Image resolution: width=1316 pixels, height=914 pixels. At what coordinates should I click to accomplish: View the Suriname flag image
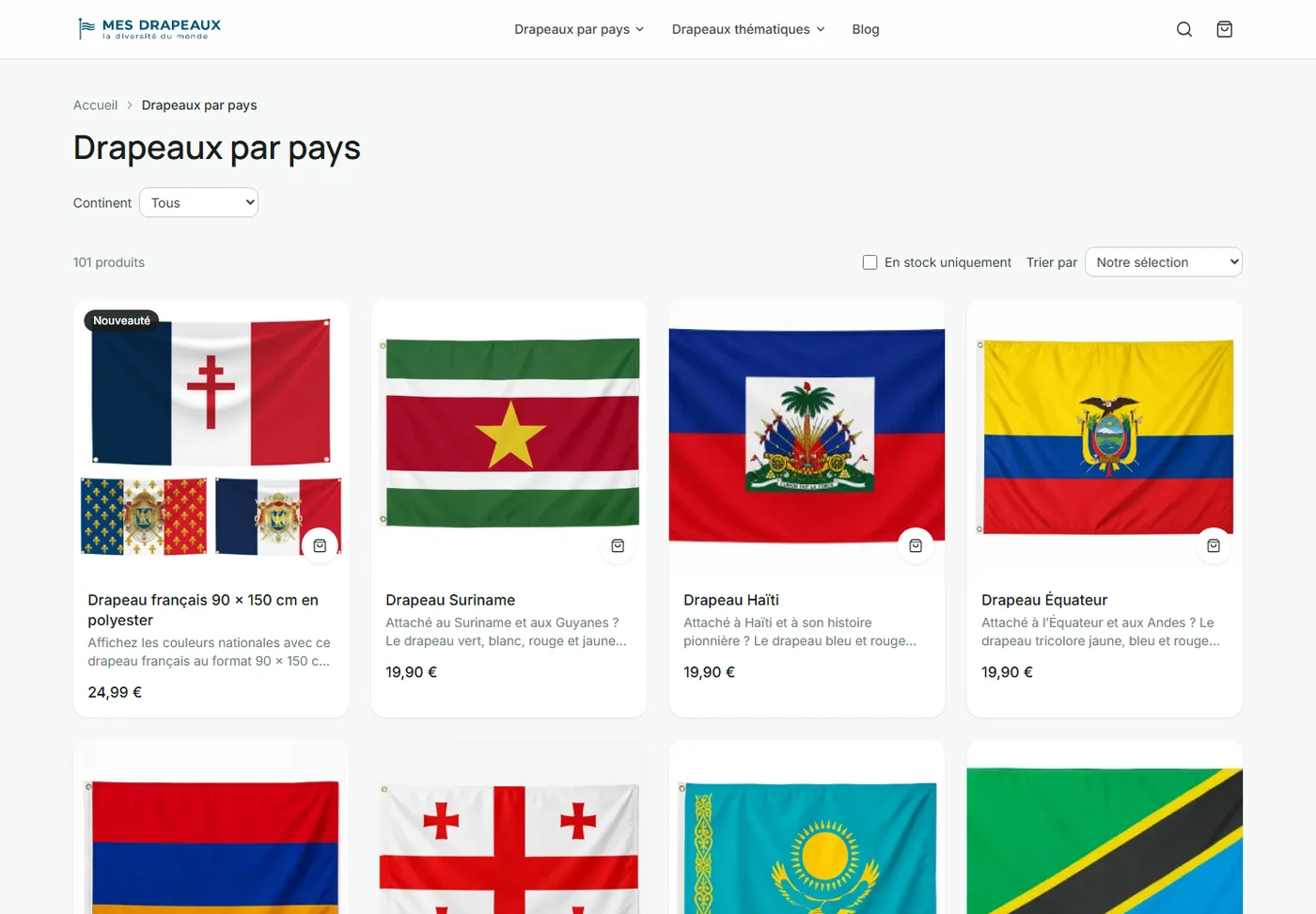coord(509,437)
